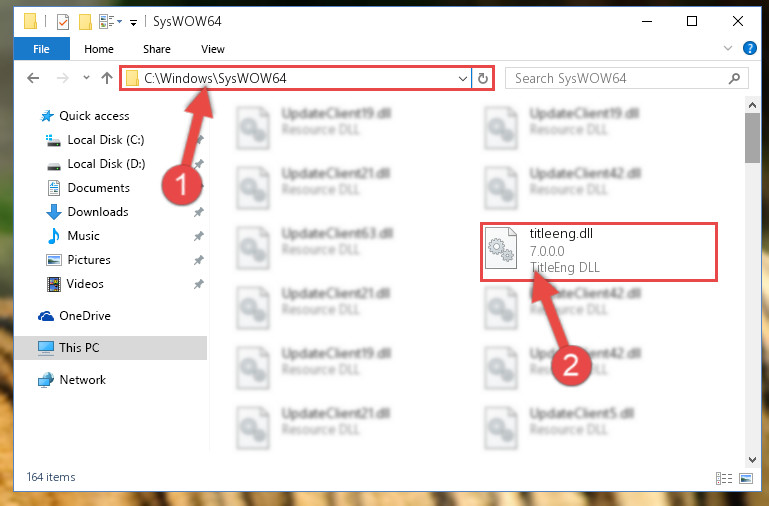Open the Customize Quick Access Toolbar menu
Screen dimensions: 769x506
(x=133, y=23)
